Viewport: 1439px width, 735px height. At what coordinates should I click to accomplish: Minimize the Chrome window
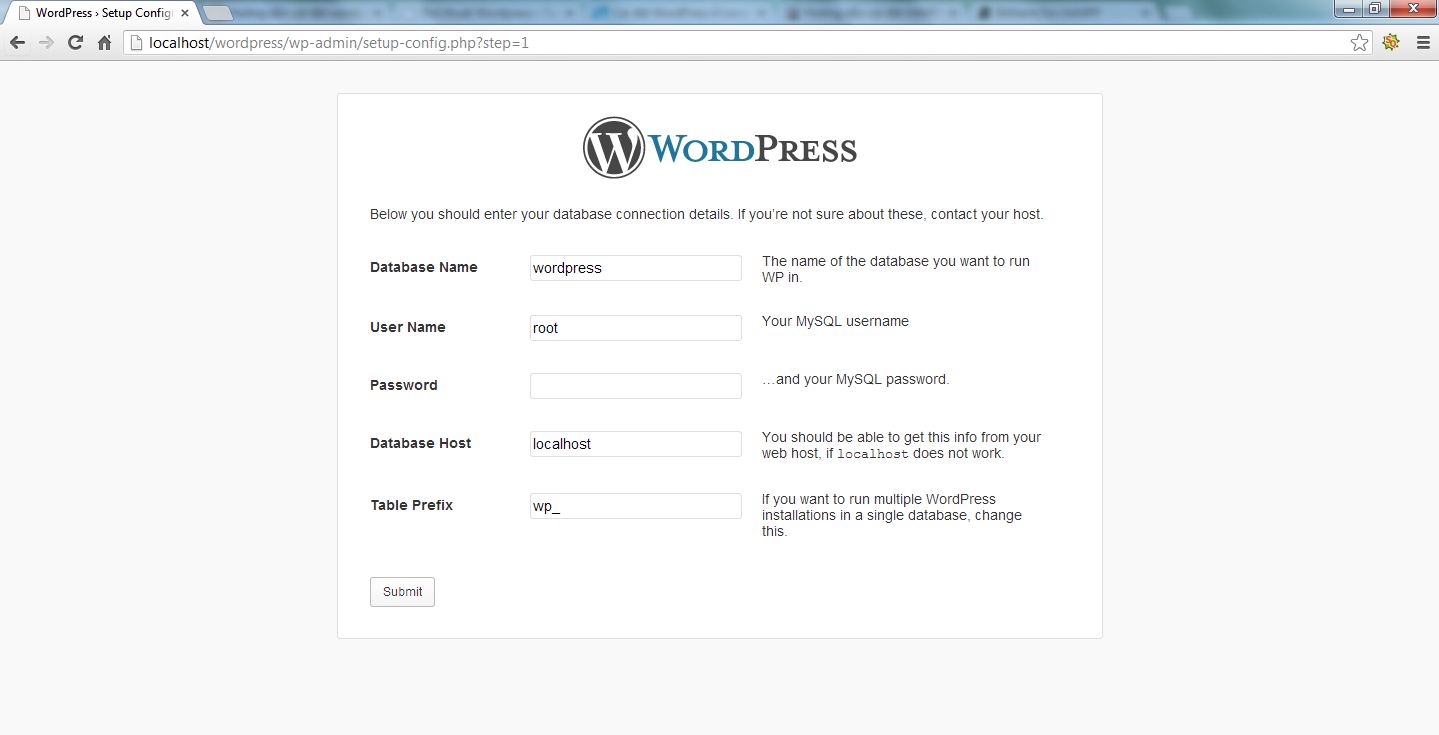(1350, 8)
